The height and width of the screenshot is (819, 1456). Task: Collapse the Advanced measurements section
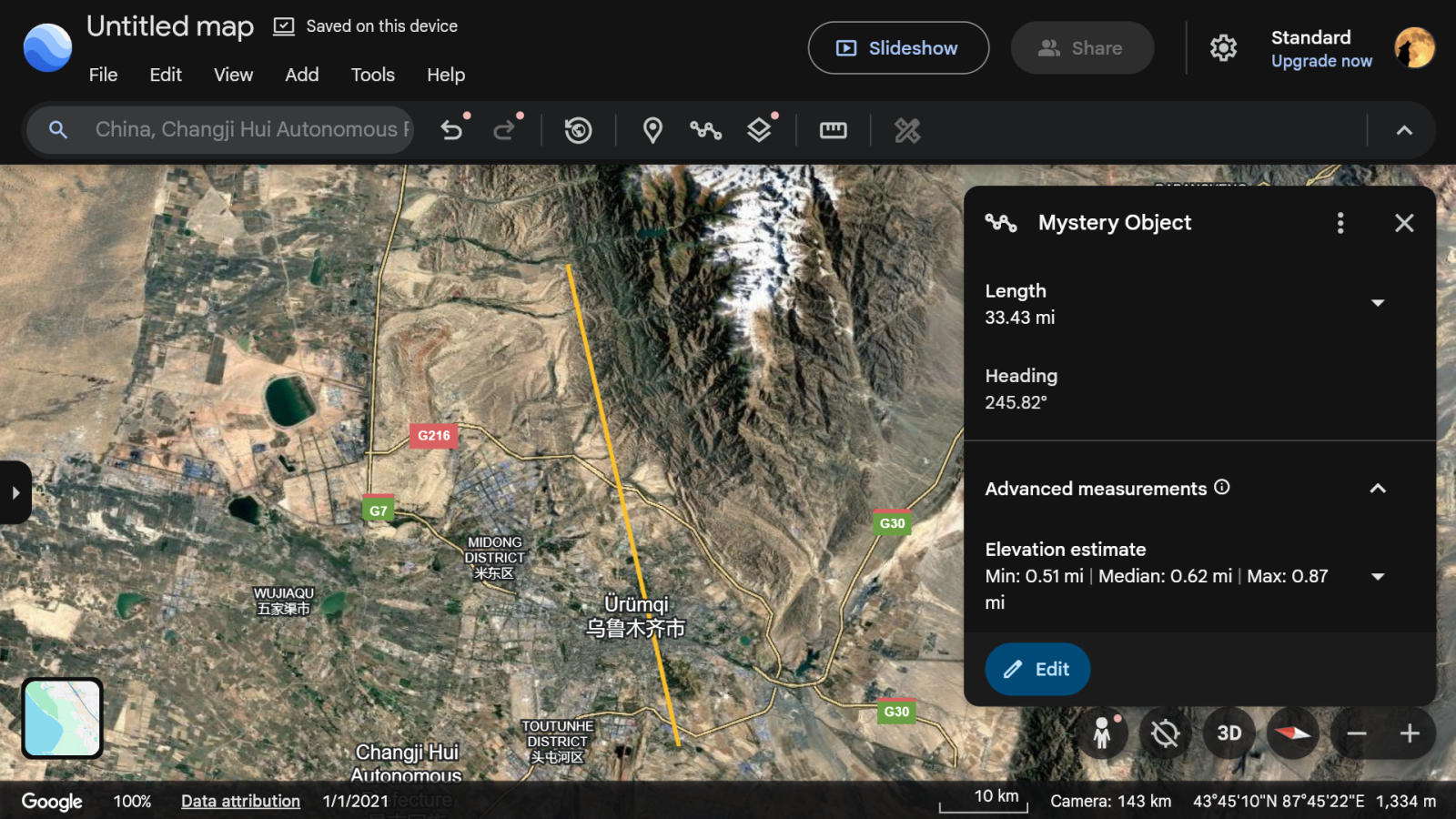coord(1378,489)
